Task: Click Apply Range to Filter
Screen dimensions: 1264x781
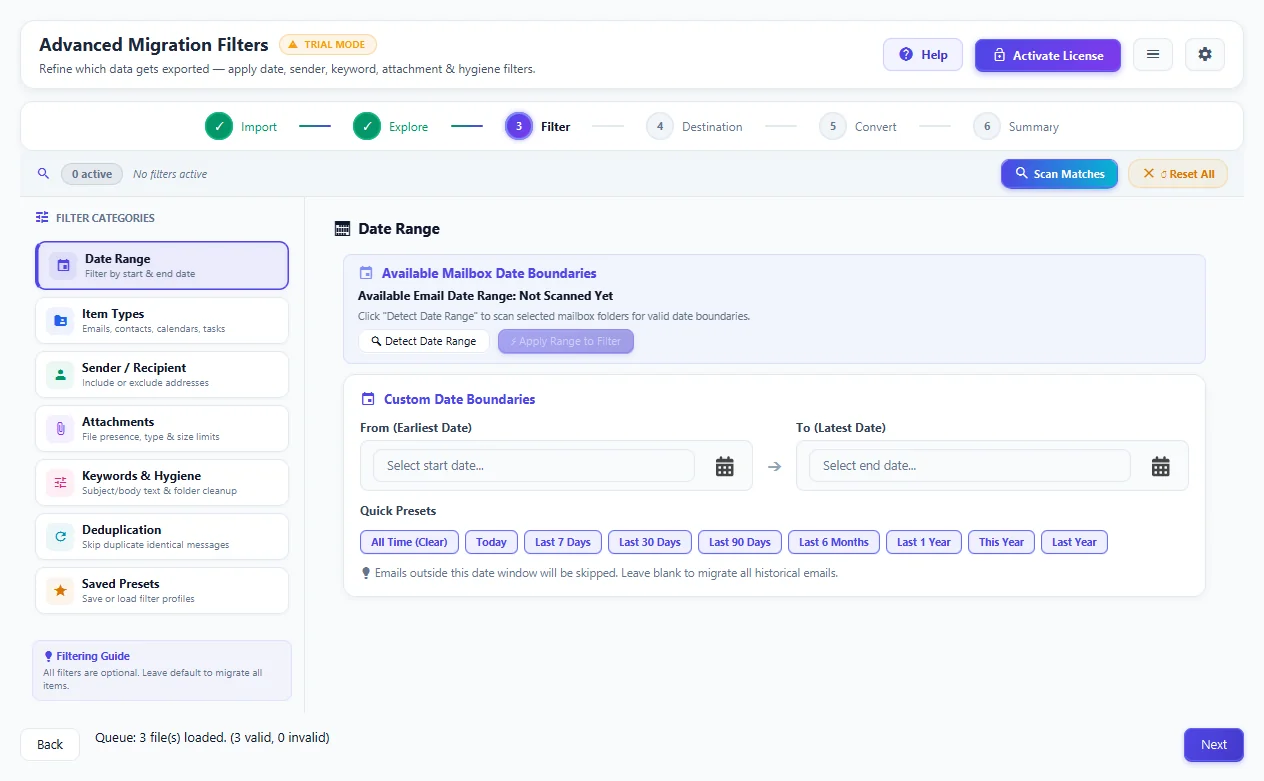Action: click(566, 341)
